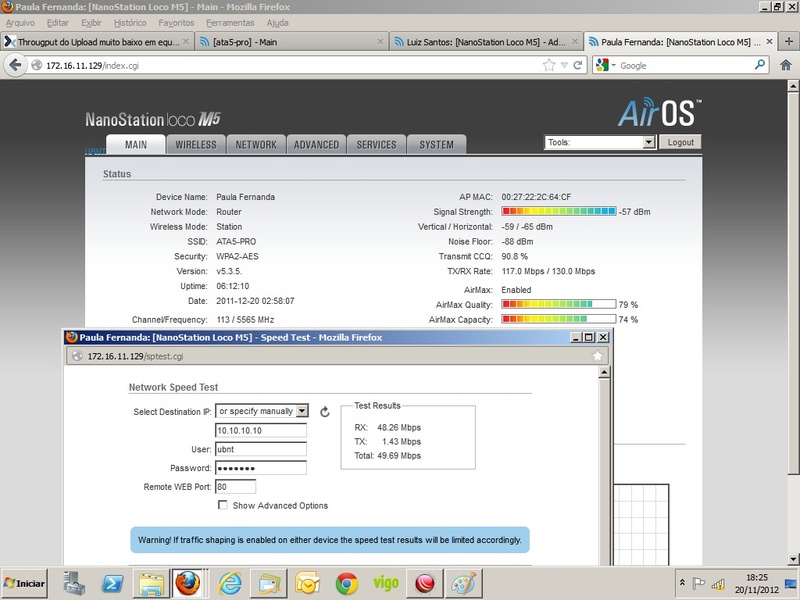Launch PowerShell from taskbar

[x=112, y=583]
